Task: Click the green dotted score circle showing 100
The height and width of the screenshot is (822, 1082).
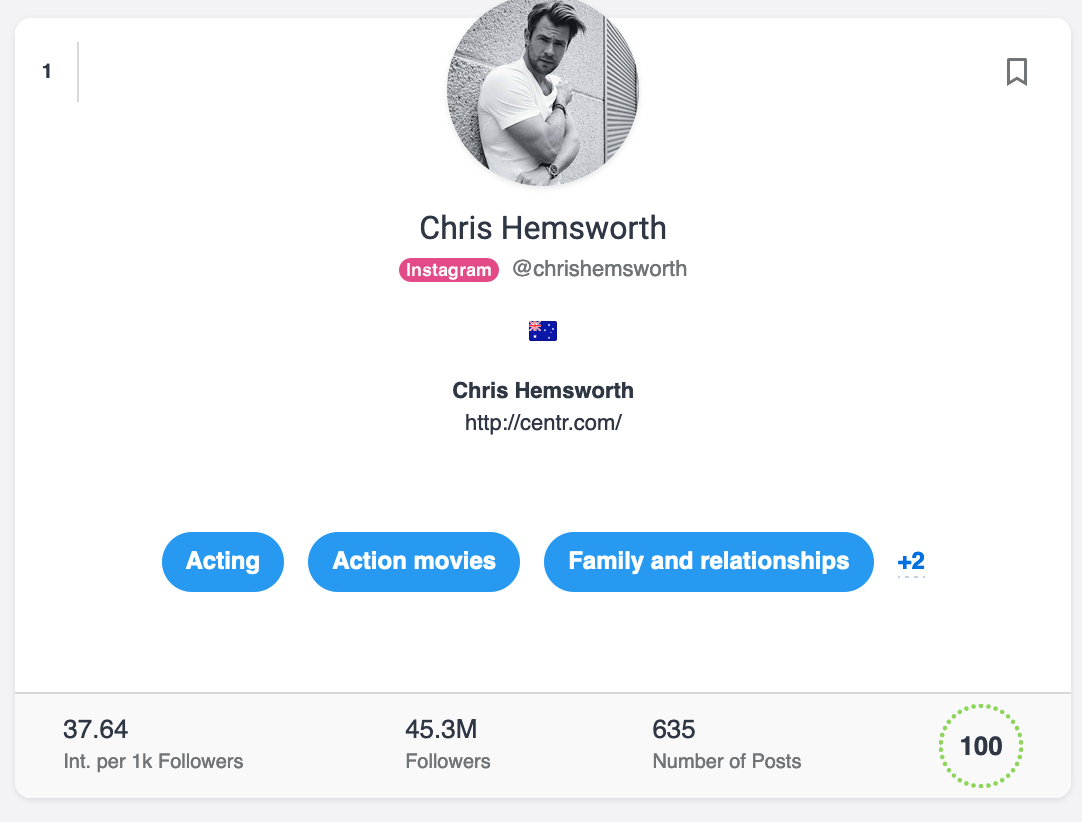Action: pyautogui.click(x=980, y=746)
